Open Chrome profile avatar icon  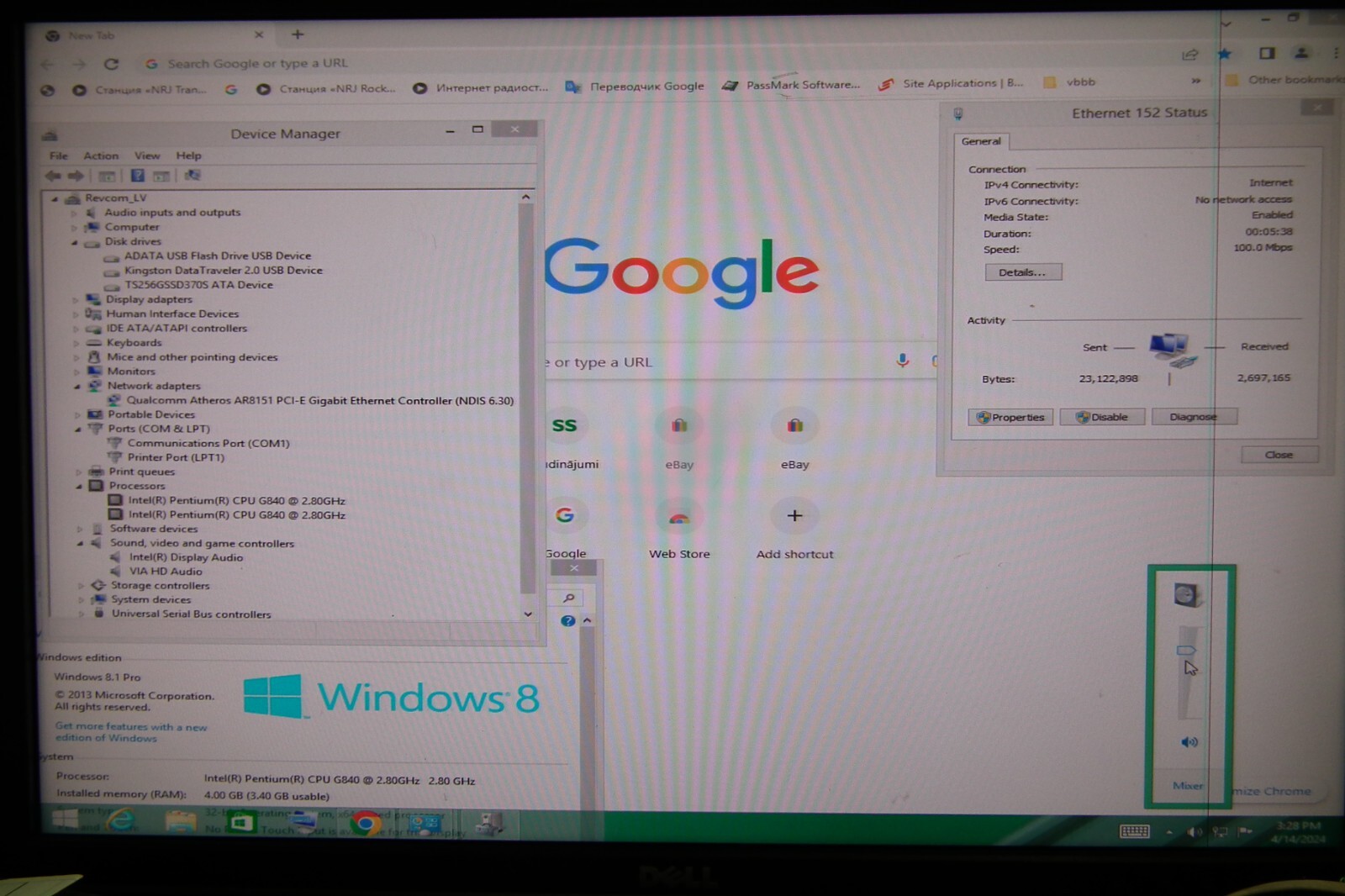[1301, 53]
